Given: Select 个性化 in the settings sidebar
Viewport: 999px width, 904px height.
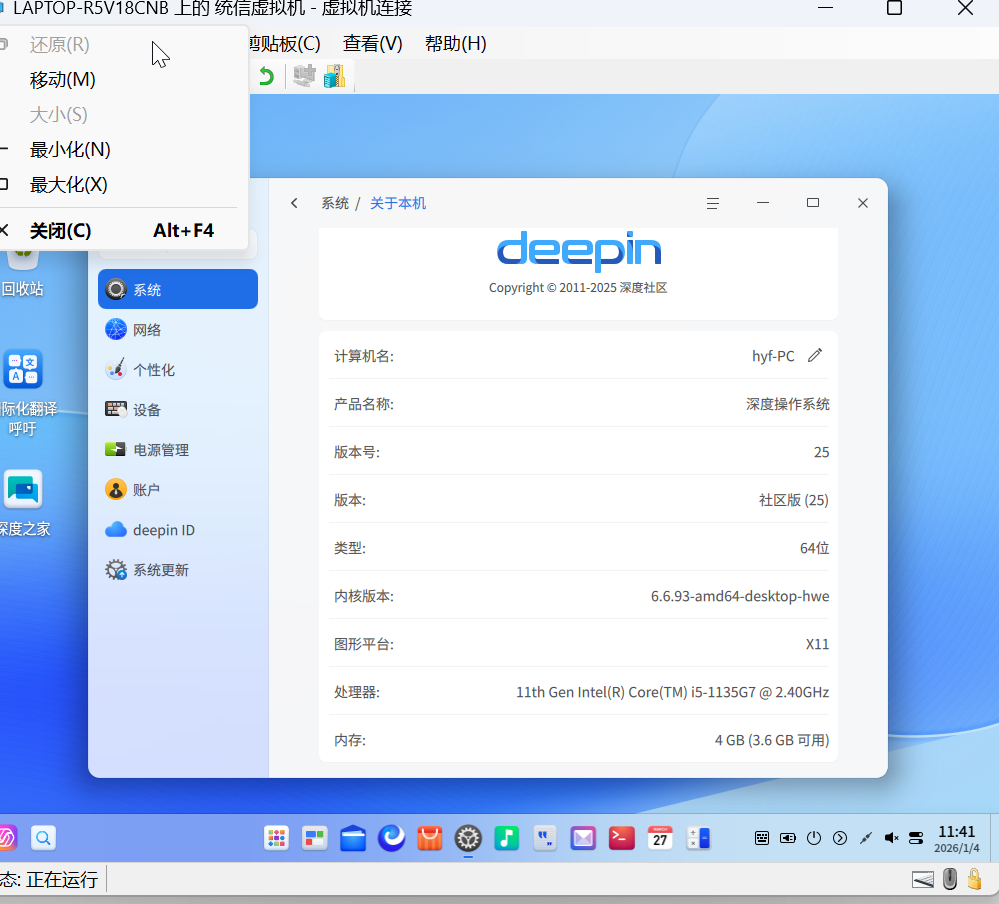Looking at the screenshot, I should pyautogui.click(x=178, y=369).
